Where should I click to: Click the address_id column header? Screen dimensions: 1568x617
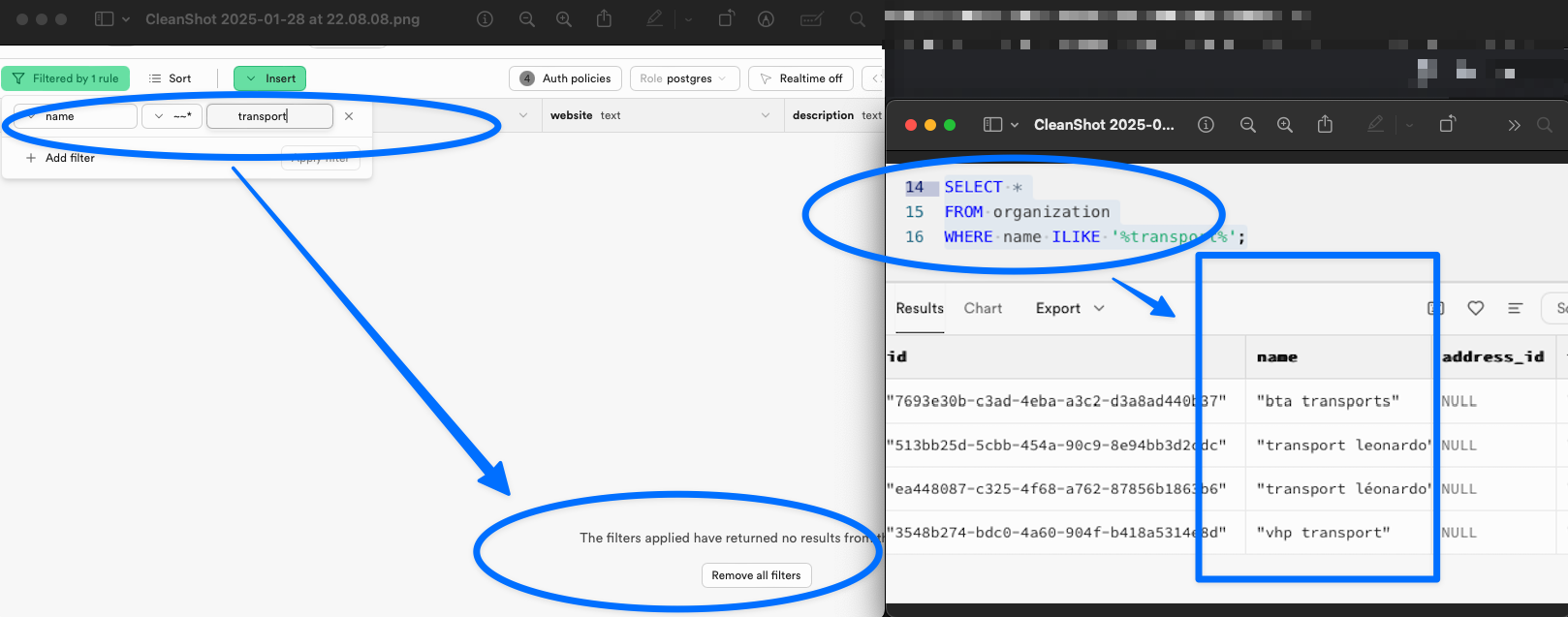point(1493,356)
